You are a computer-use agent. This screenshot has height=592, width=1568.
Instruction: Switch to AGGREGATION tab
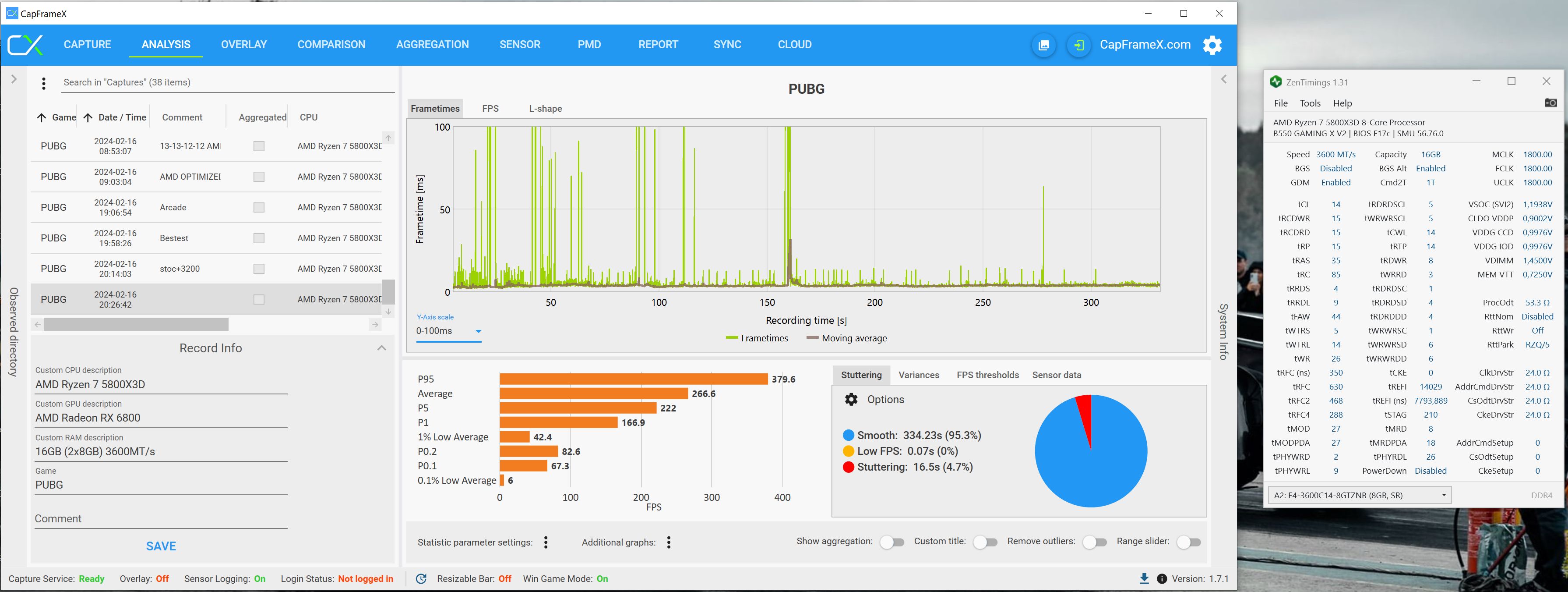pos(432,44)
